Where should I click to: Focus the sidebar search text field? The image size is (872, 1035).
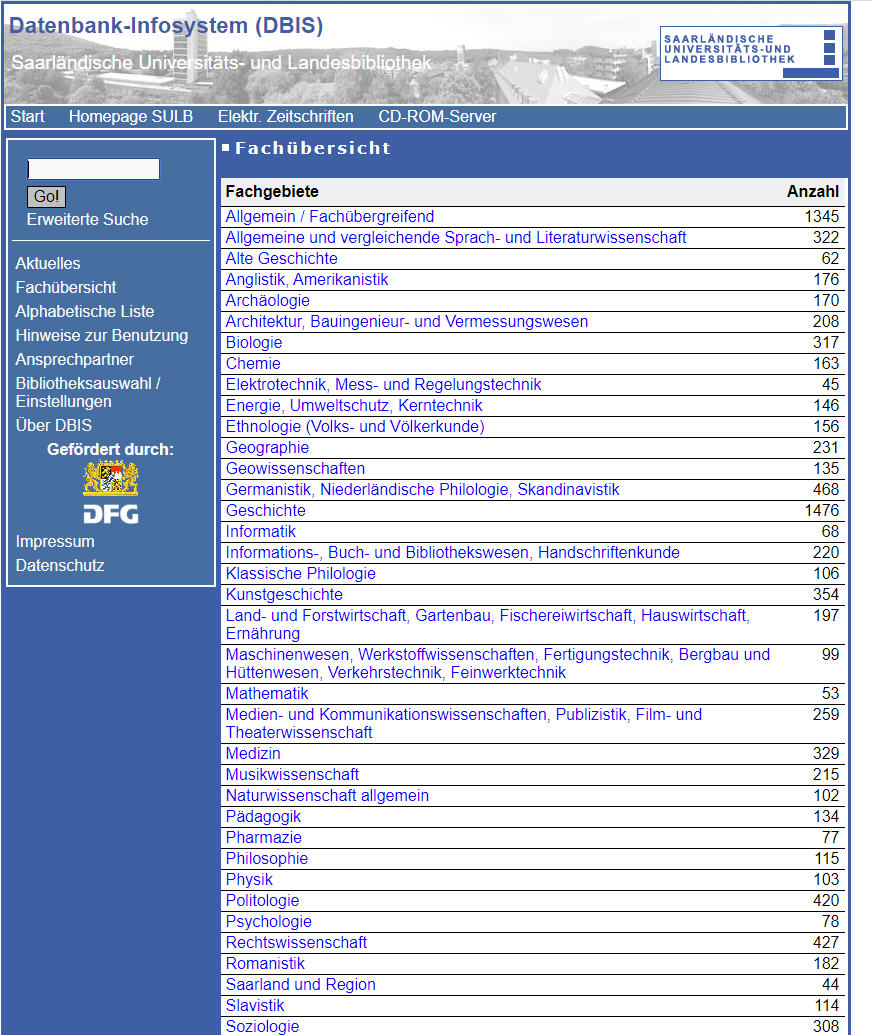(93, 169)
